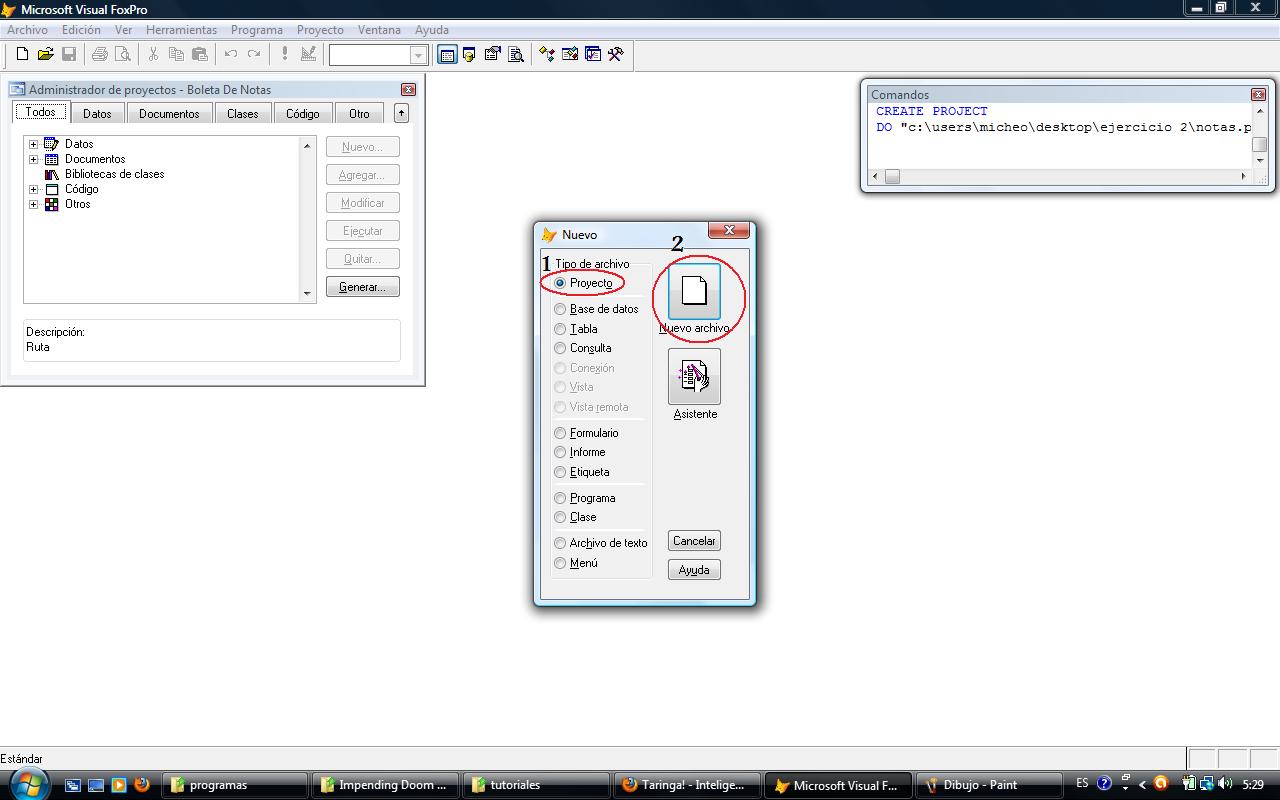Screen dimensions: 1280x800
Task: Select the Proyecto radio button
Action: (560, 283)
